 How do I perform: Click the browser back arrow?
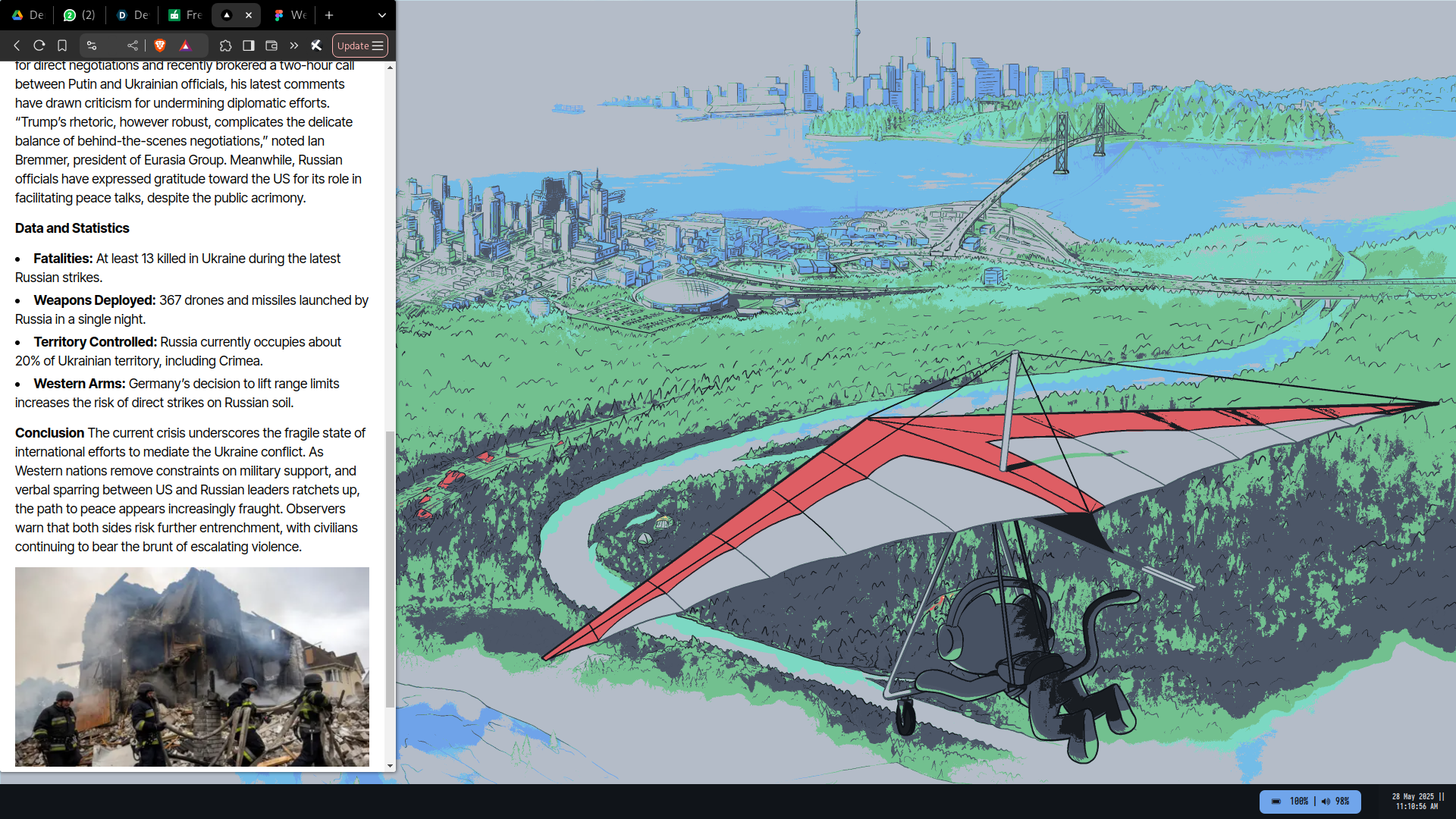point(17,45)
